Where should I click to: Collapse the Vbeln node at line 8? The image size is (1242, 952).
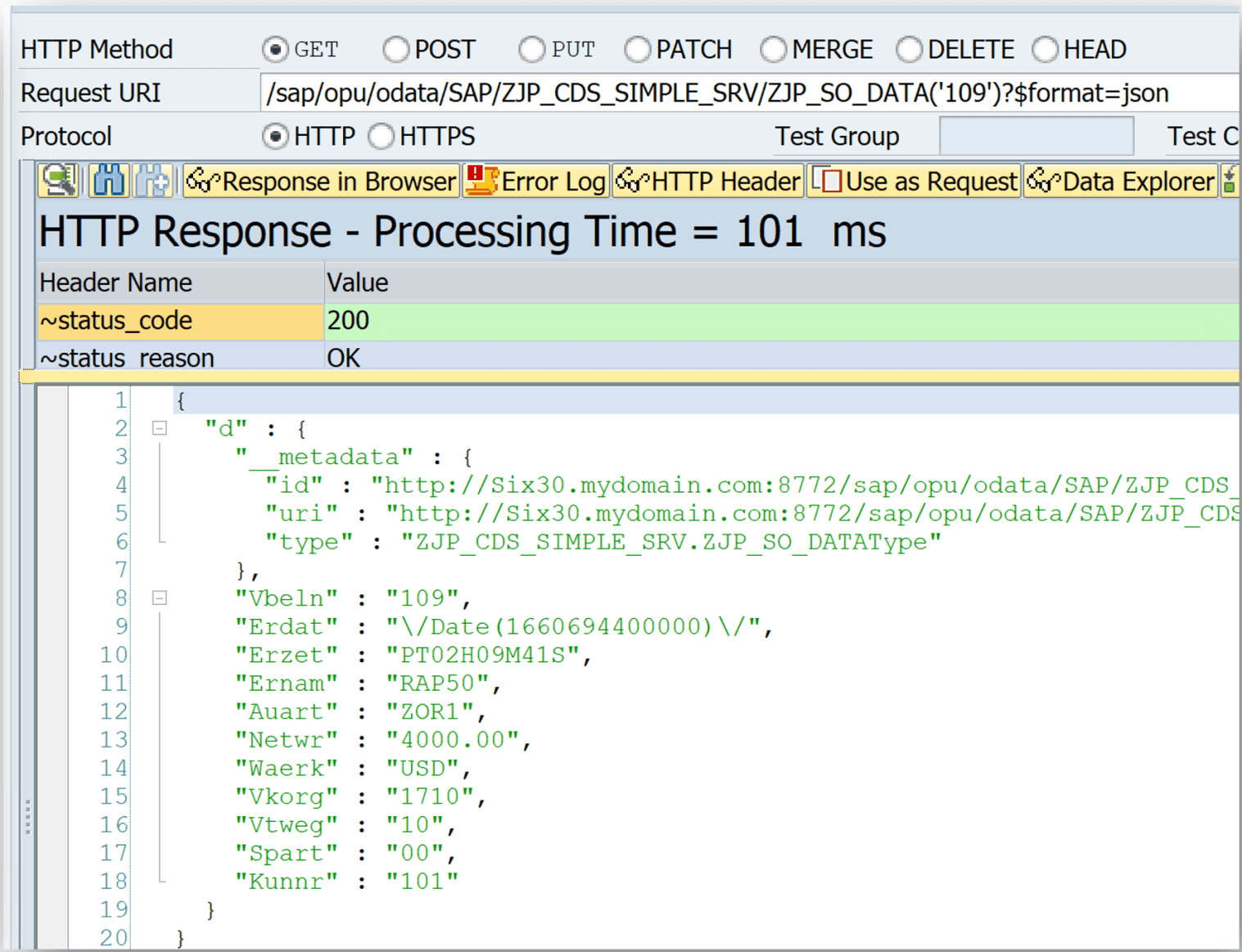(x=160, y=598)
